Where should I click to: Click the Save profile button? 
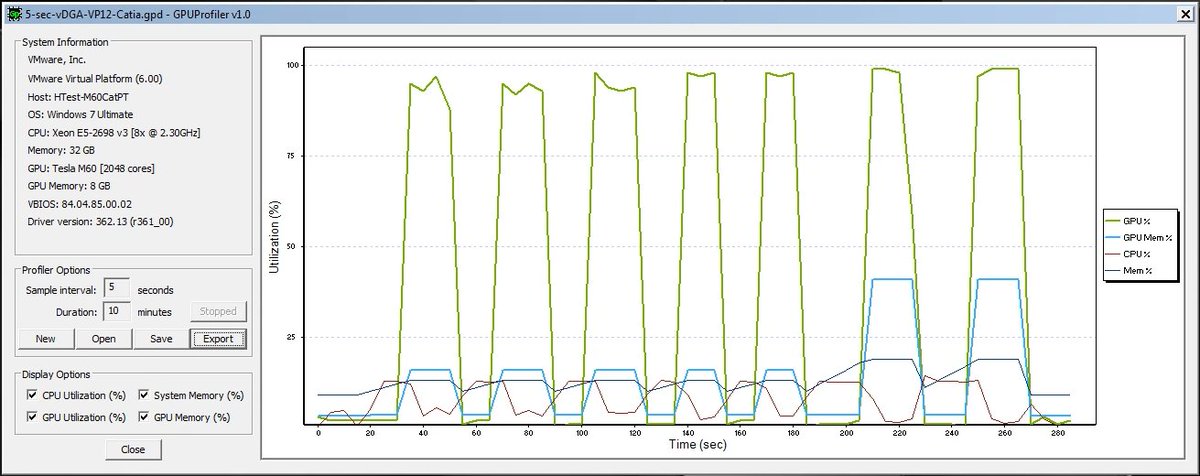(x=161, y=338)
